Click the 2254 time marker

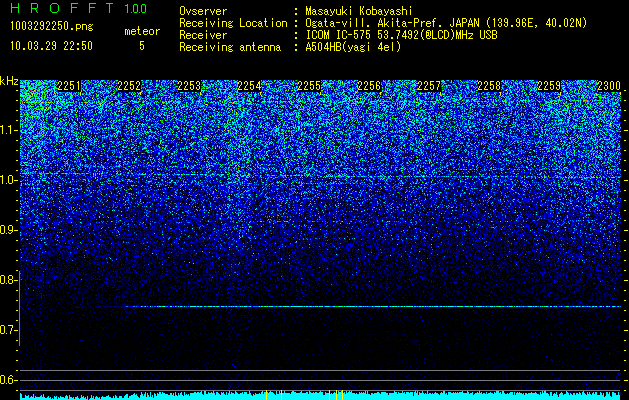pos(249,86)
